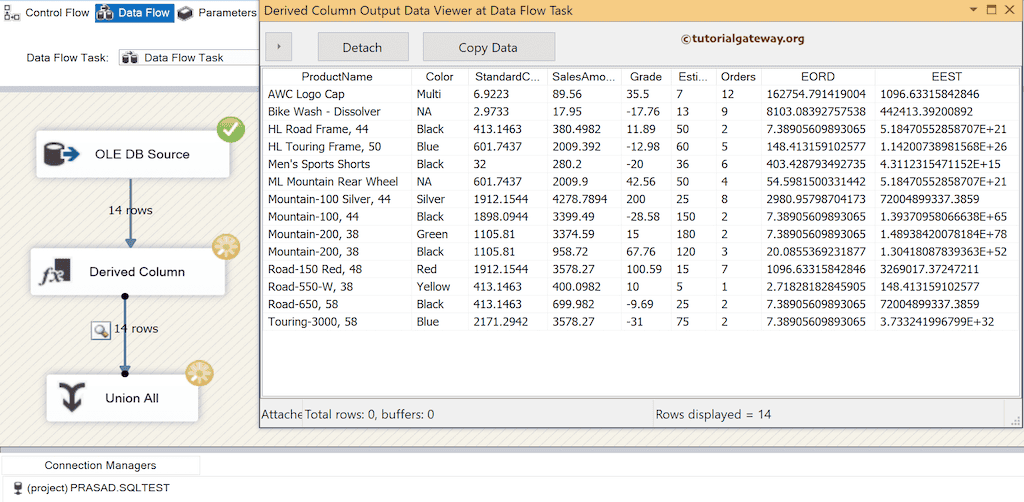Click the green success checkmark on OLE DB Source
The height and width of the screenshot is (502, 1024).
click(231, 130)
